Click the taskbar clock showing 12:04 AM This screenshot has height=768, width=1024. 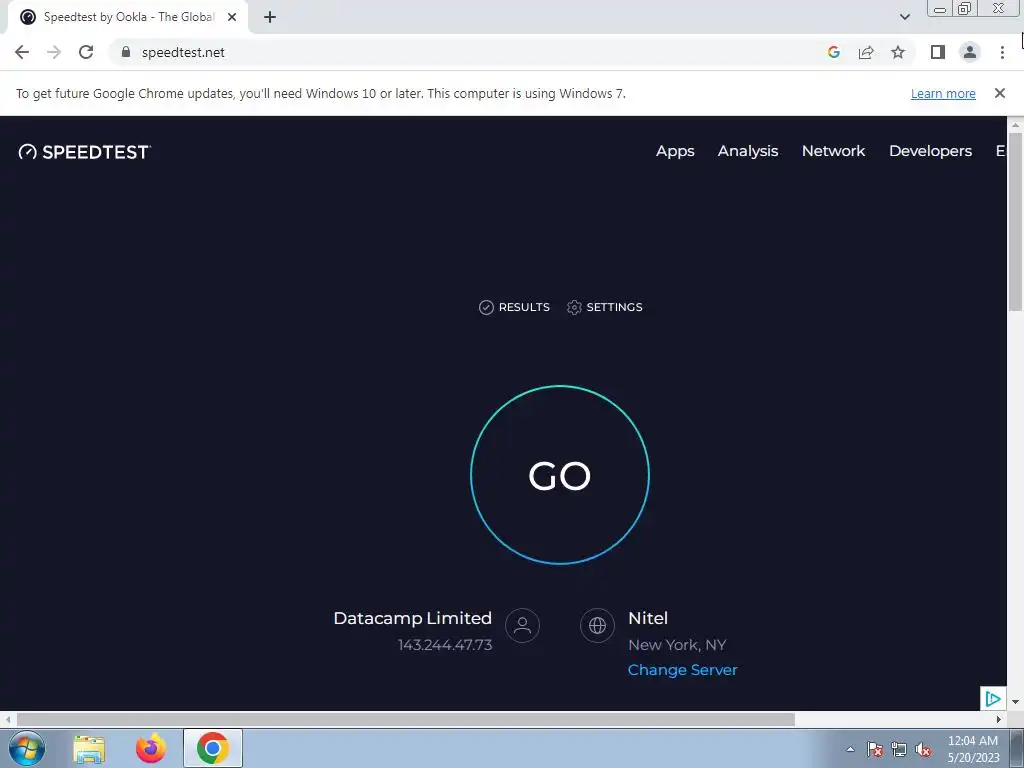point(973,749)
